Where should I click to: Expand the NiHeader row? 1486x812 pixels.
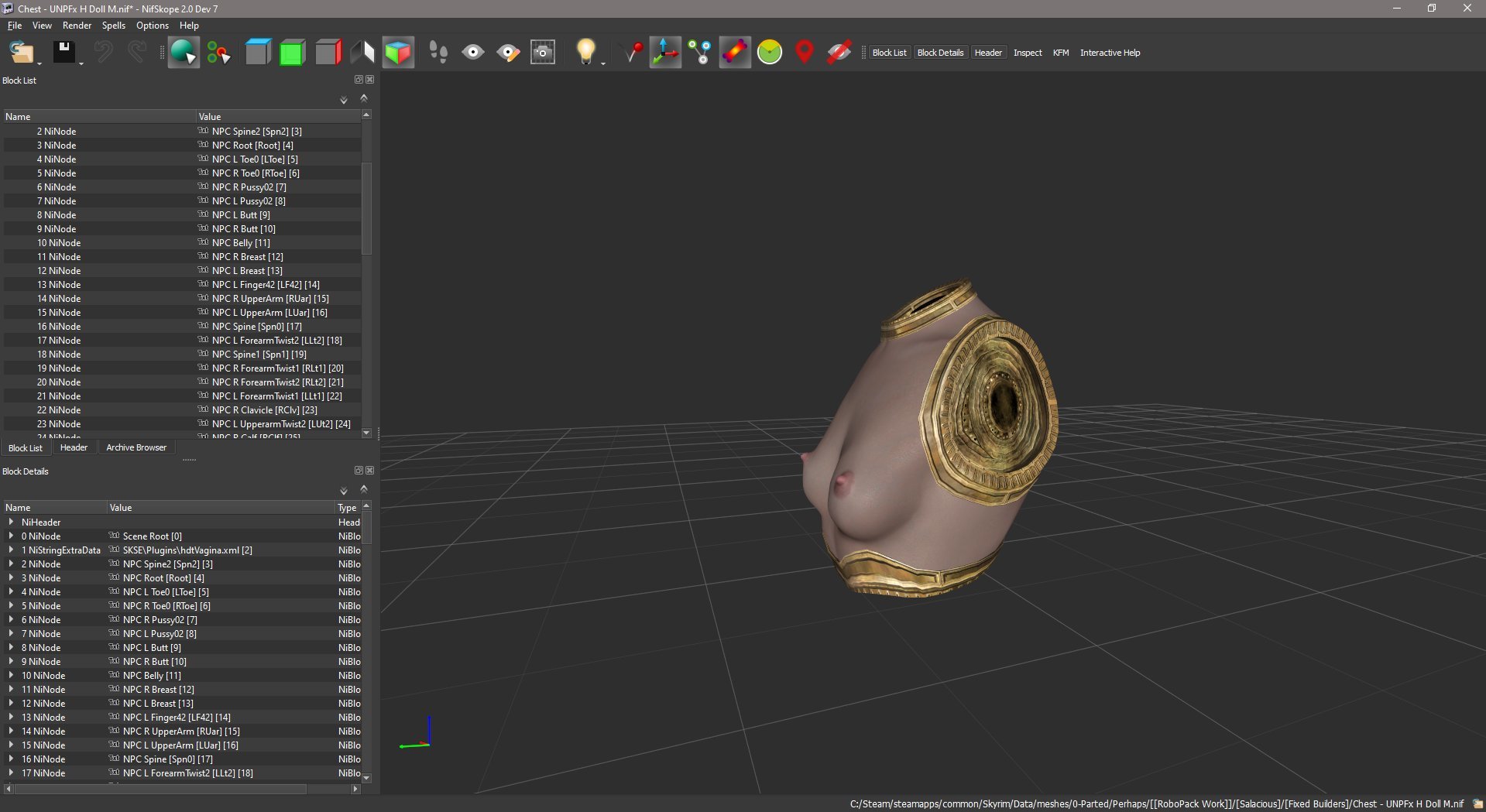pos(11,522)
